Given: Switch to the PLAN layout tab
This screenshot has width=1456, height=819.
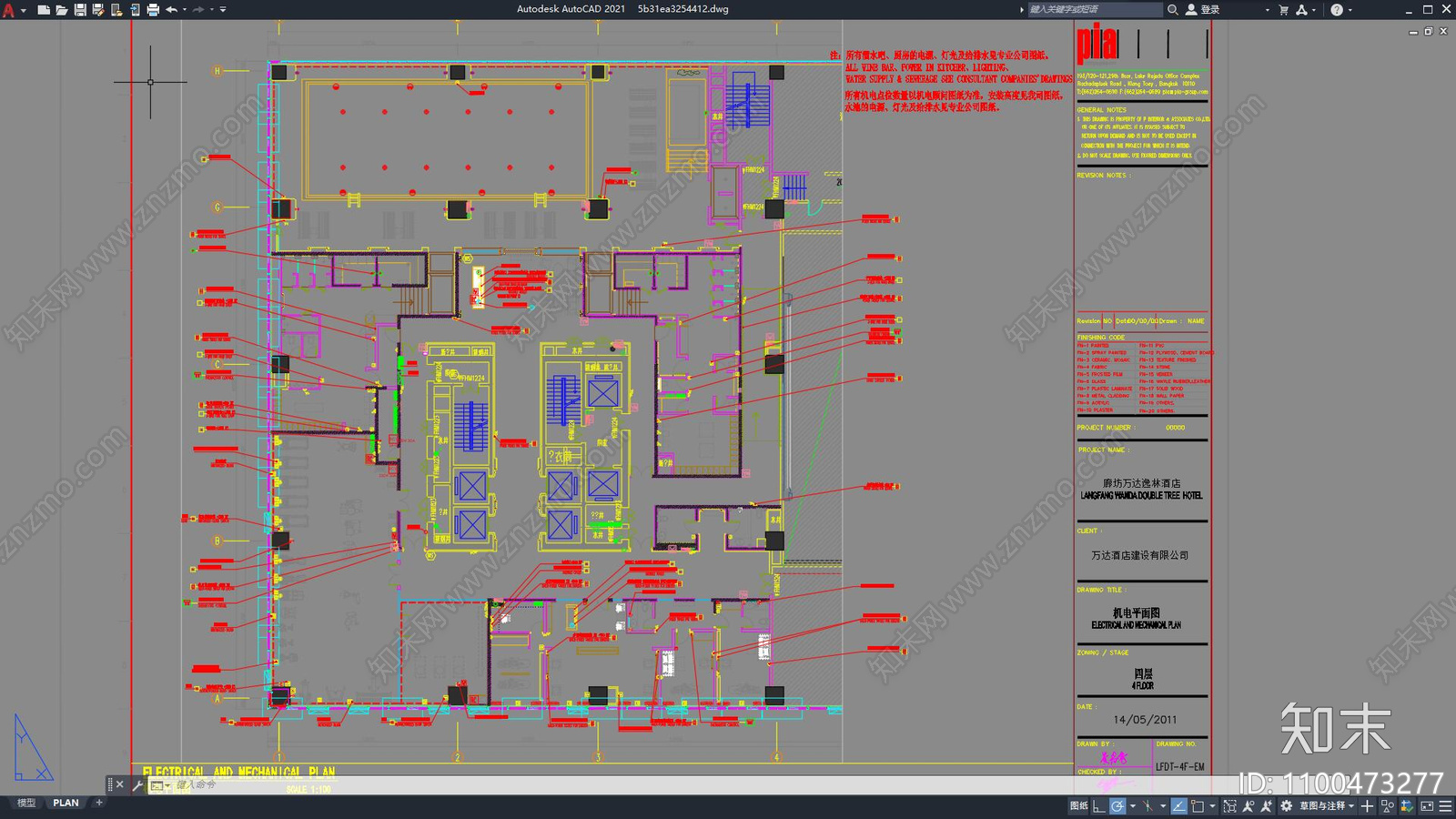Looking at the screenshot, I should [x=66, y=803].
